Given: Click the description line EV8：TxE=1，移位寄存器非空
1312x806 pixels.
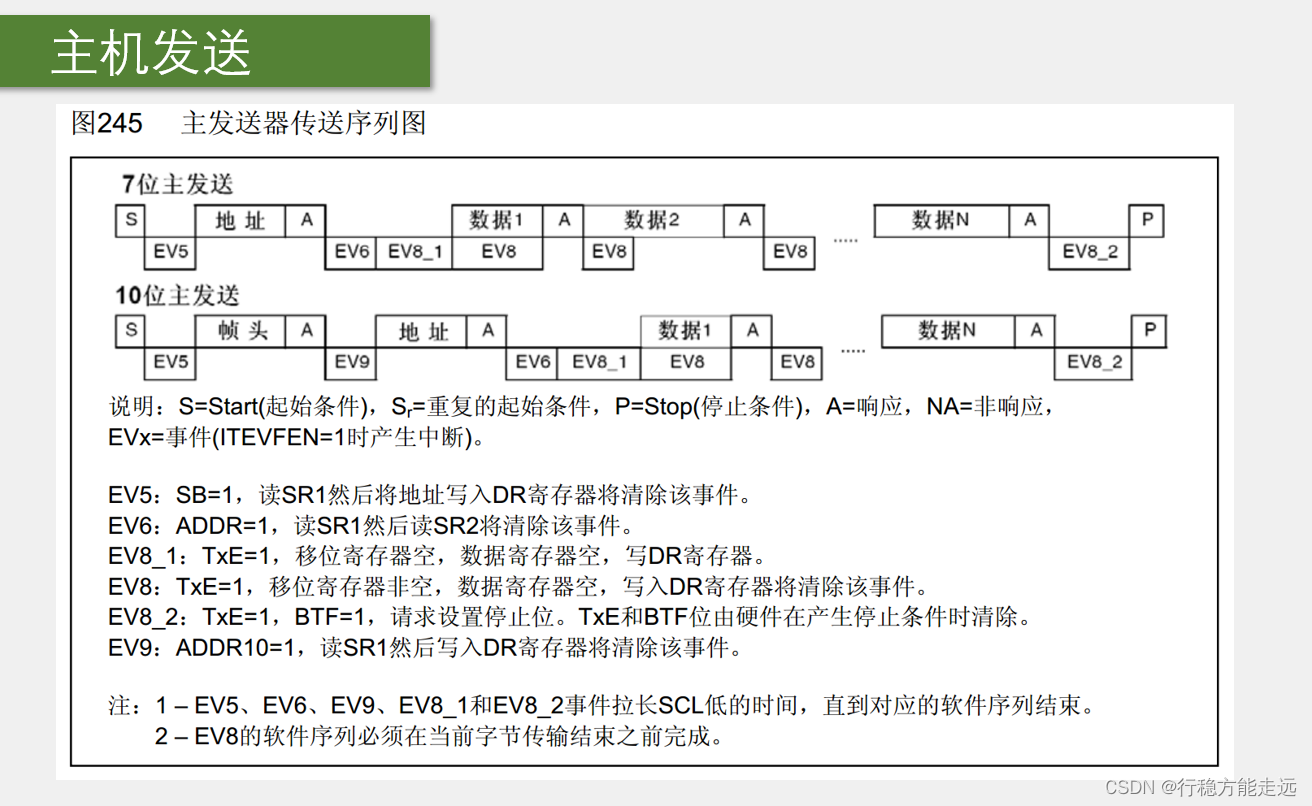Looking at the screenshot, I should pyautogui.click(x=519, y=587).
